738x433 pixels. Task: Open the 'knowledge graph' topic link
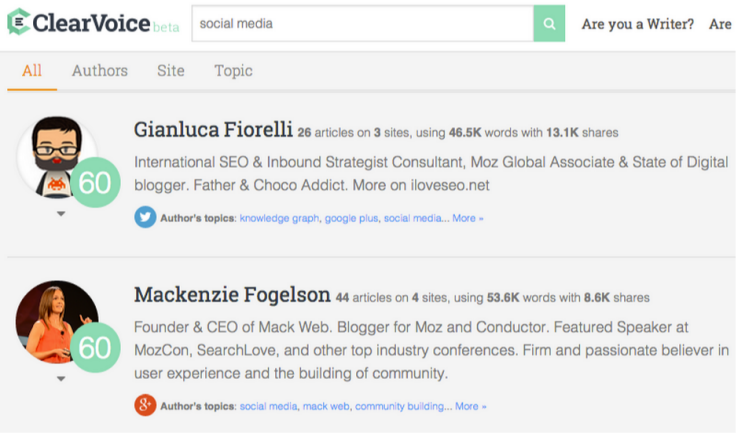[278, 218]
